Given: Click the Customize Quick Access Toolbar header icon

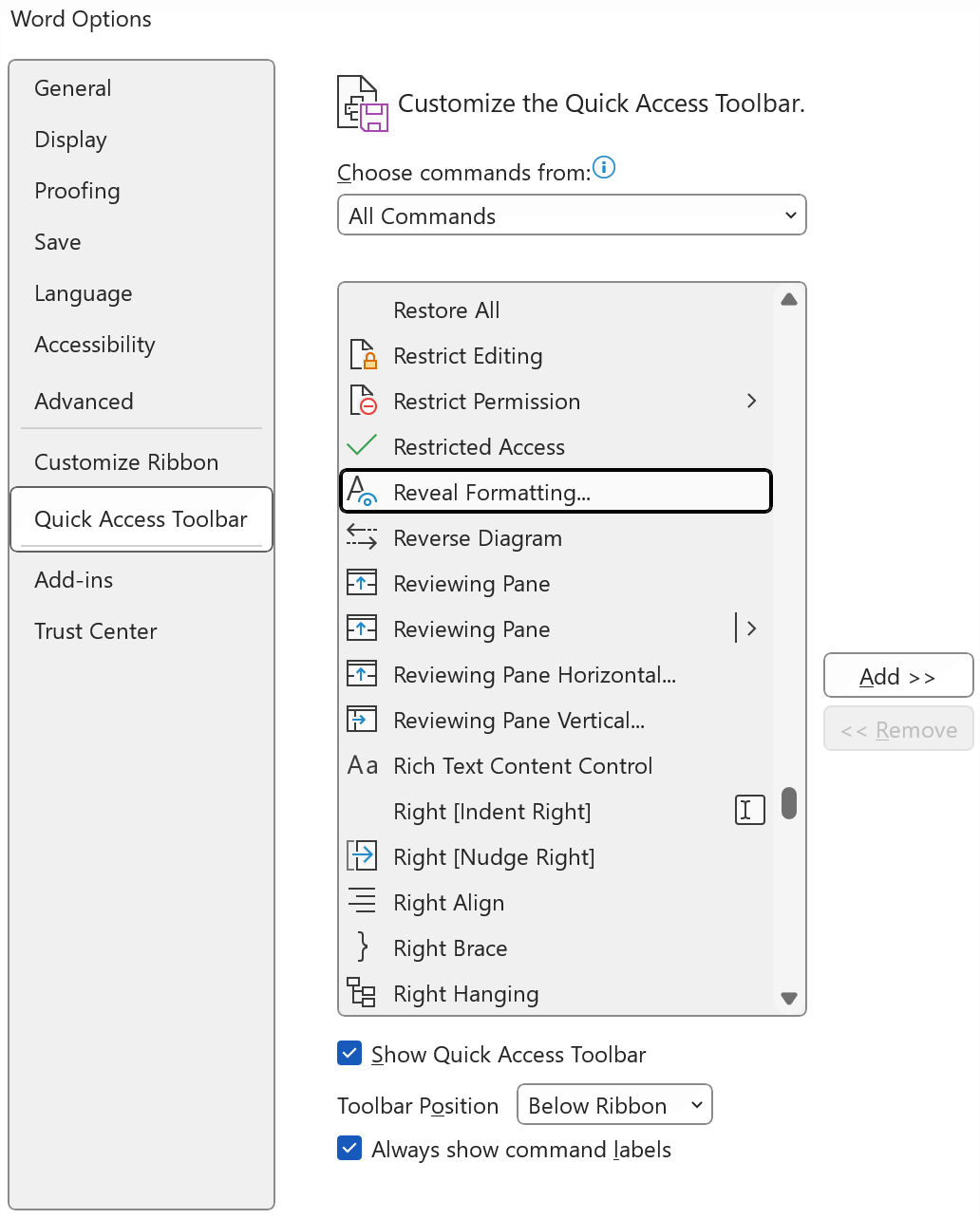Looking at the screenshot, I should 363,103.
